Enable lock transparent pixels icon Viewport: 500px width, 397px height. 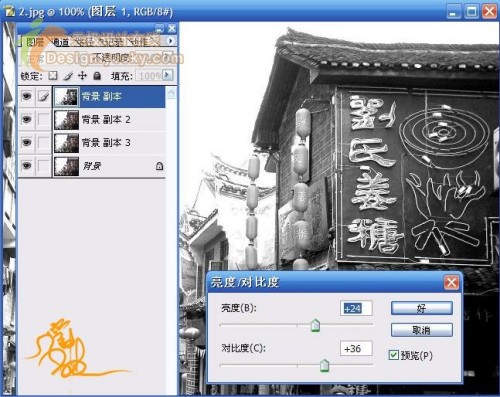point(53,76)
